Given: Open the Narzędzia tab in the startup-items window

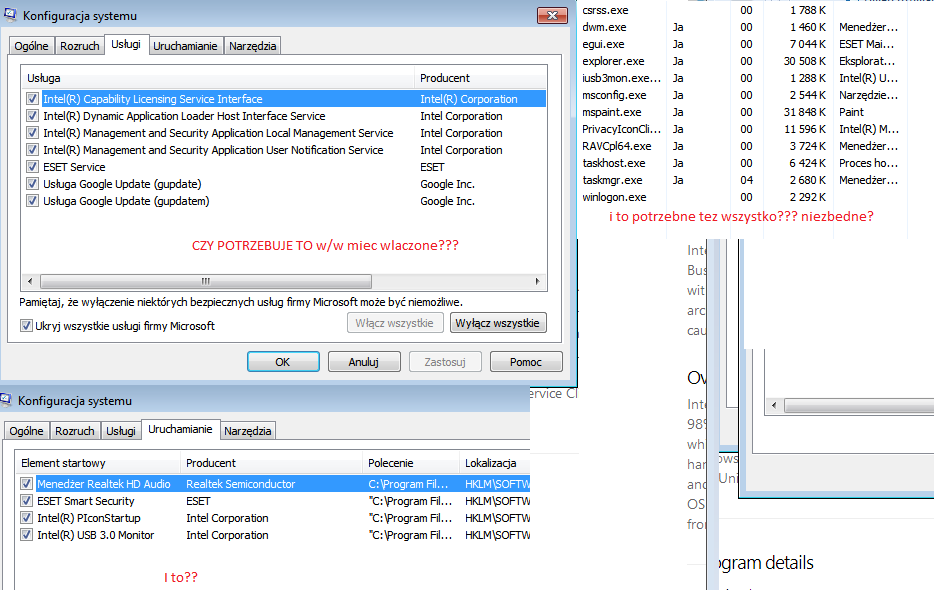Looking at the screenshot, I should [x=248, y=431].
